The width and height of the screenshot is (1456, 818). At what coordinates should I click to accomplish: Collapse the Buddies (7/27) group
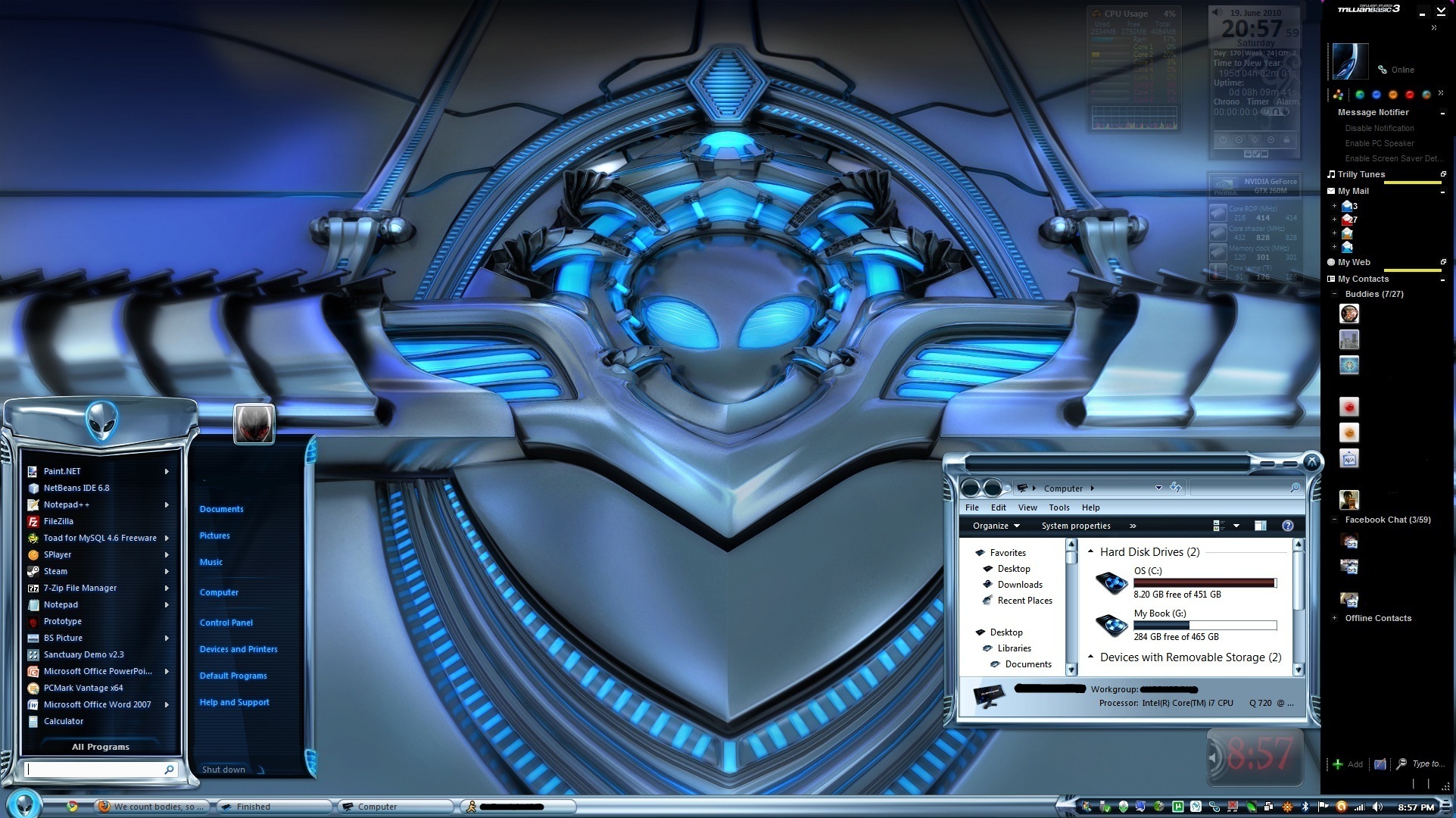(x=1334, y=294)
